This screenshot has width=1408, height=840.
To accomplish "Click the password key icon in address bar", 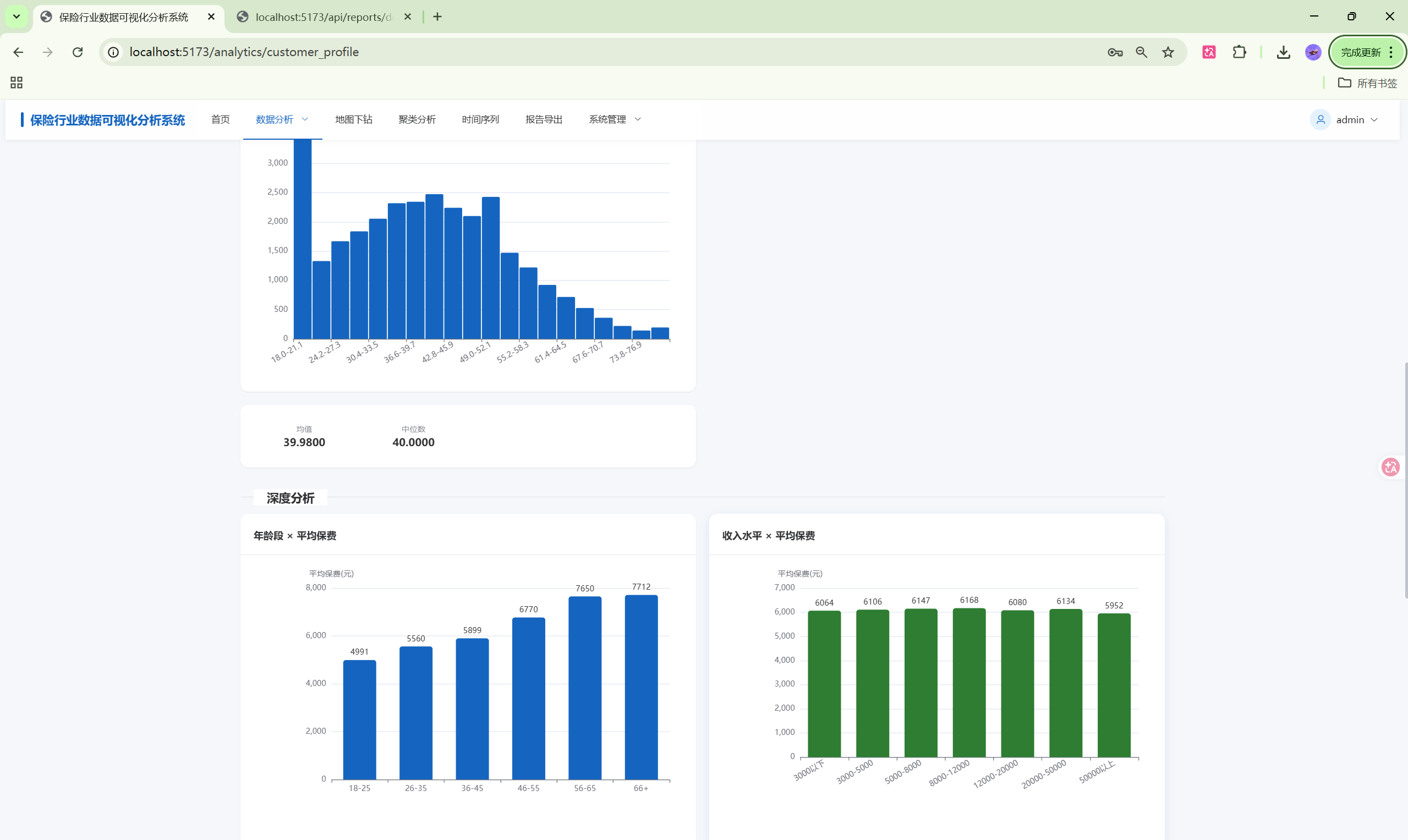I will tap(1115, 52).
